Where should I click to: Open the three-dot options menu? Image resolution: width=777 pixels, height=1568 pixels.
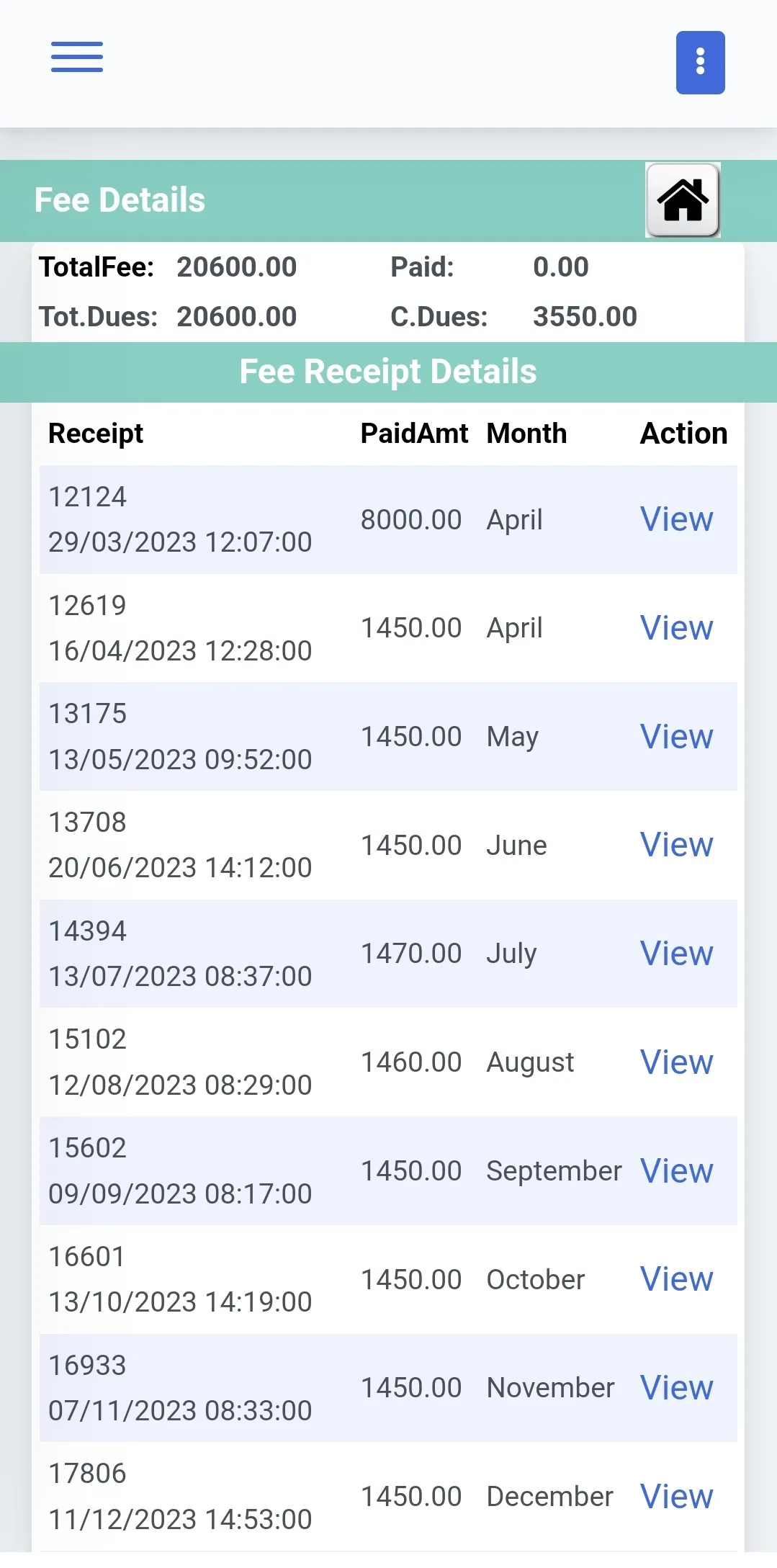(x=700, y=63)
